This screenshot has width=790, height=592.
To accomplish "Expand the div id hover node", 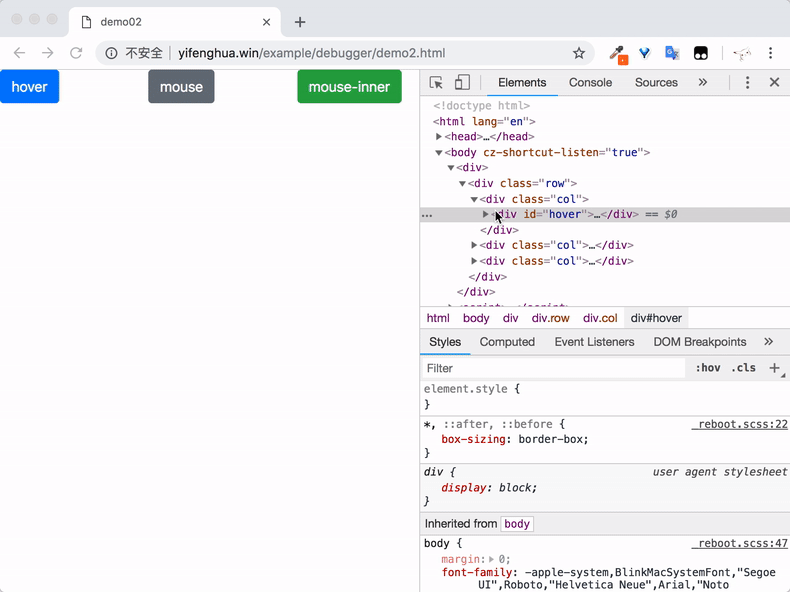I will 486,214.
